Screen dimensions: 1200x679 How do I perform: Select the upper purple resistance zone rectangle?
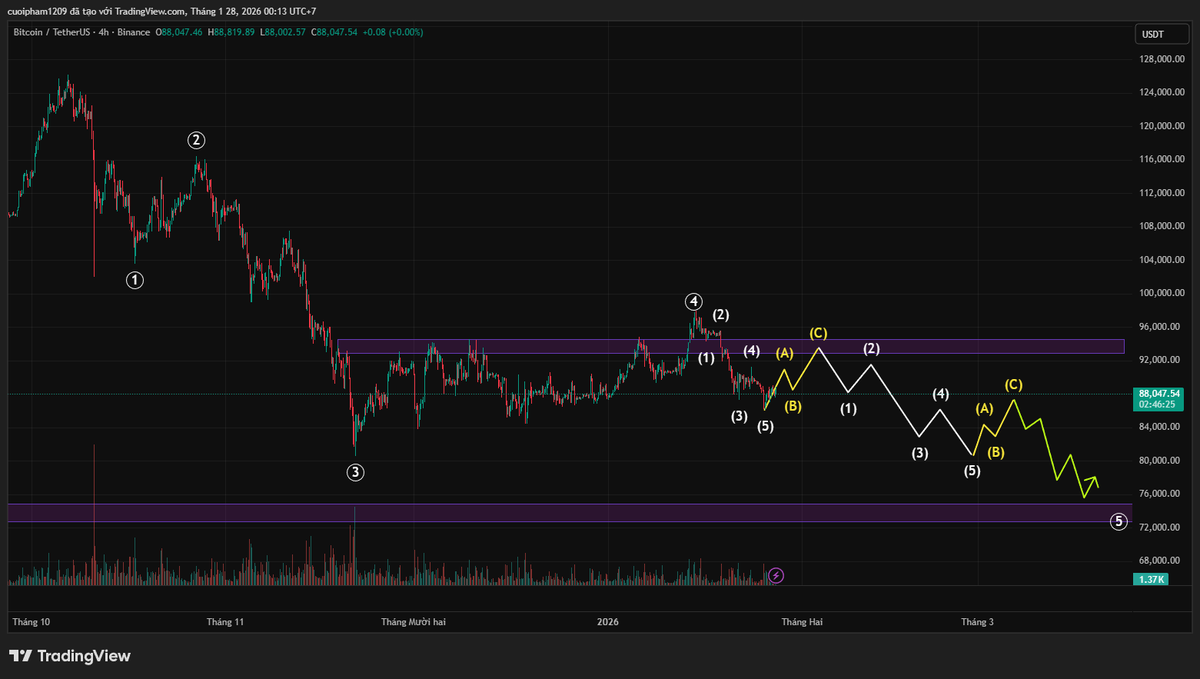pos(731,347)
